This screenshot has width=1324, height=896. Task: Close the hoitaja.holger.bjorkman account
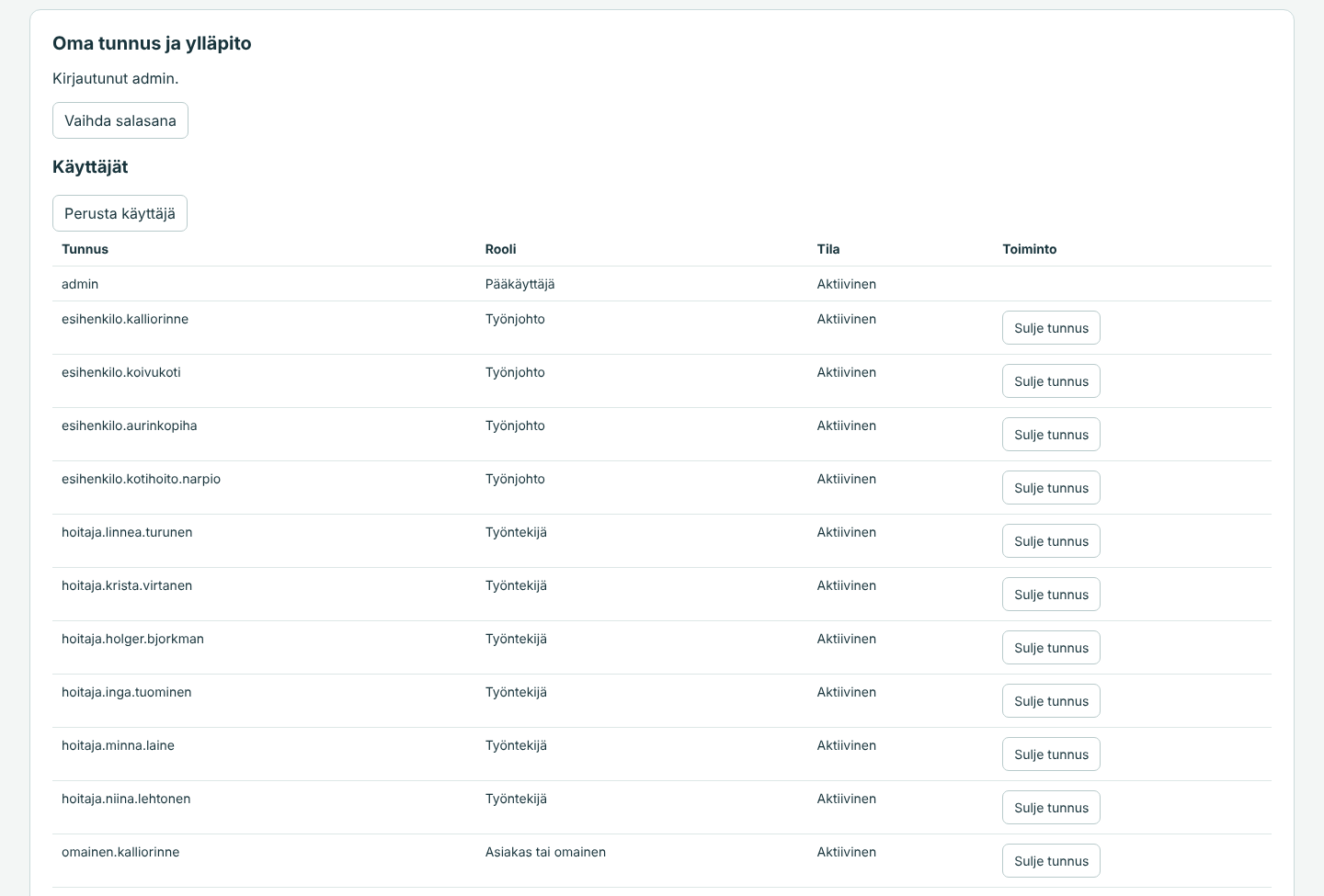tap(1051, 648)
